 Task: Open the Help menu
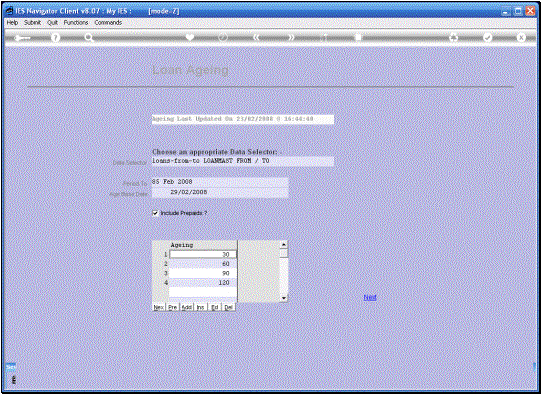[x=12, y=22]
